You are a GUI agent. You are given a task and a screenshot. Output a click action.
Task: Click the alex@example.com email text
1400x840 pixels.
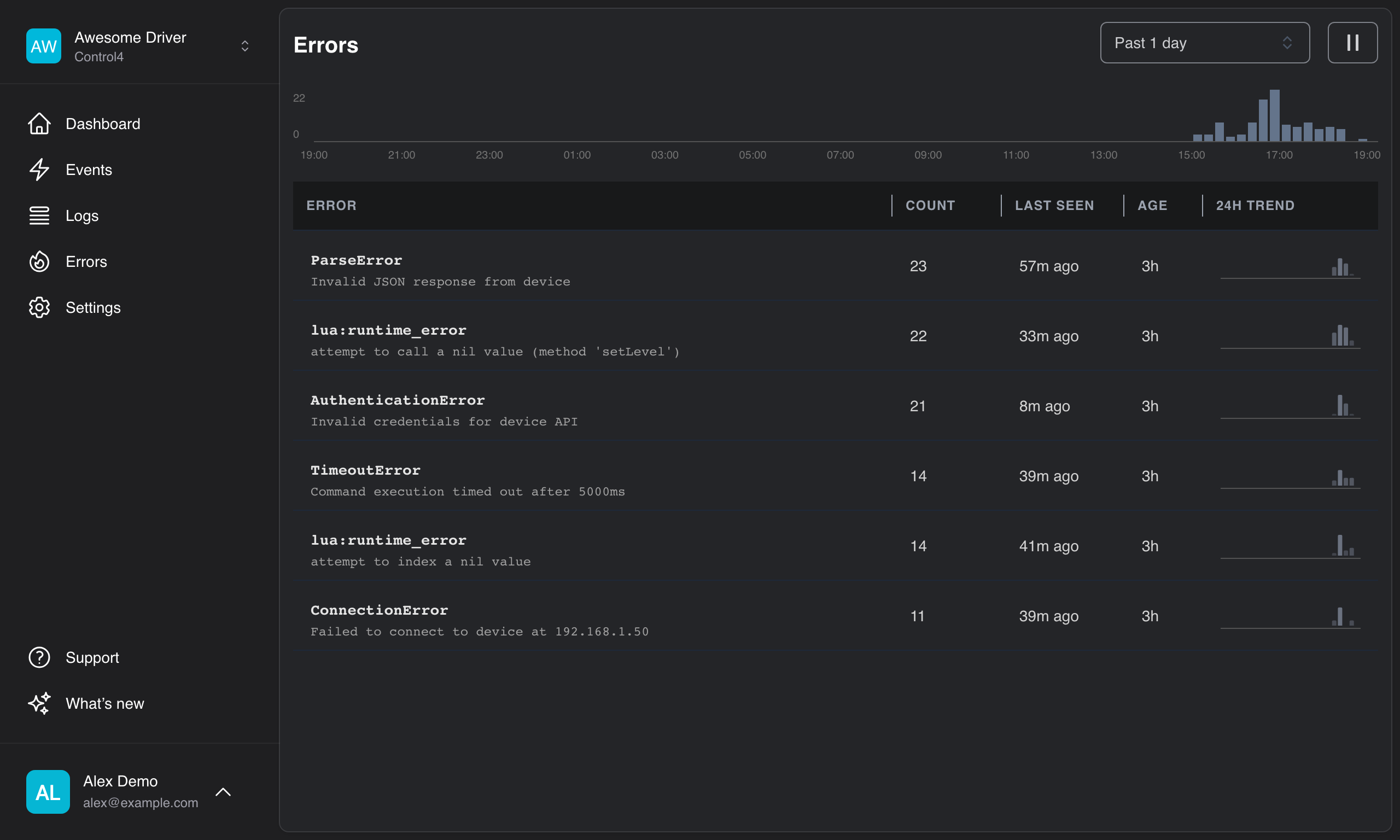(141, 802)
